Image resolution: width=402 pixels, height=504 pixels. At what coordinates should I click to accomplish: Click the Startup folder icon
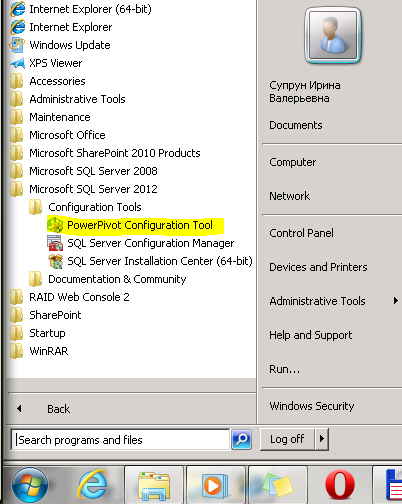(x=16, y=333)
